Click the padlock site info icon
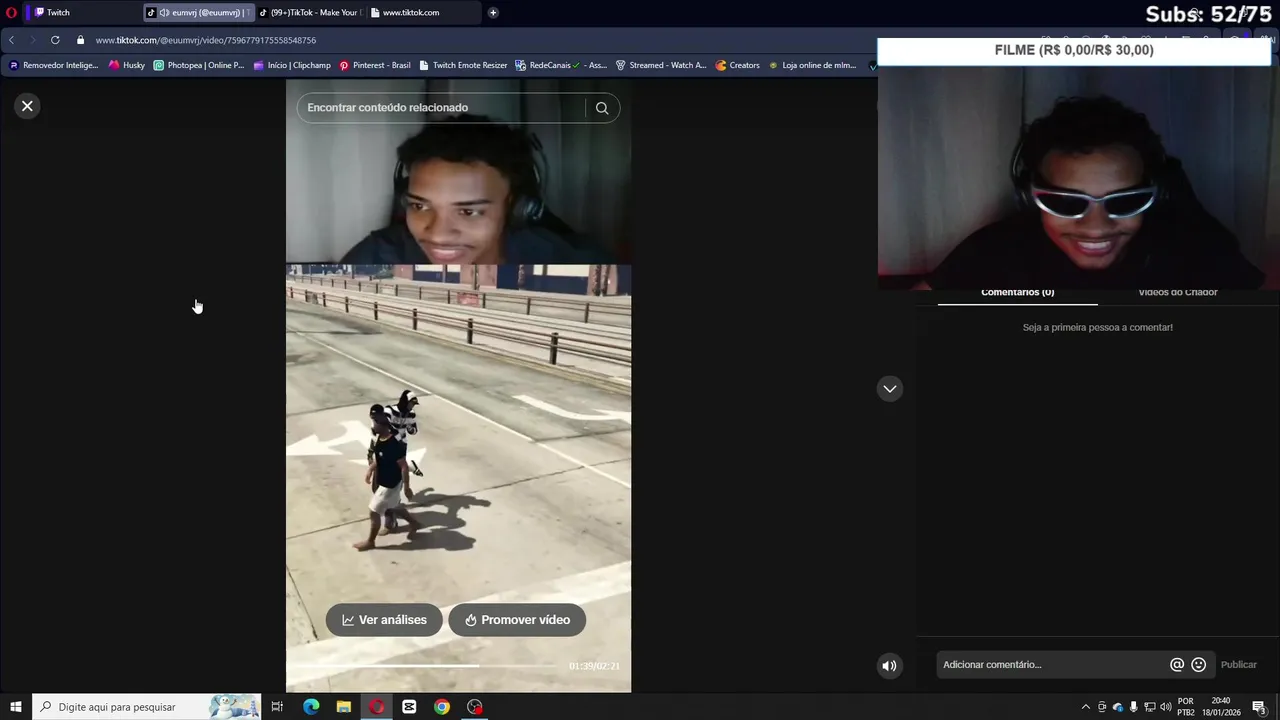 81,40
